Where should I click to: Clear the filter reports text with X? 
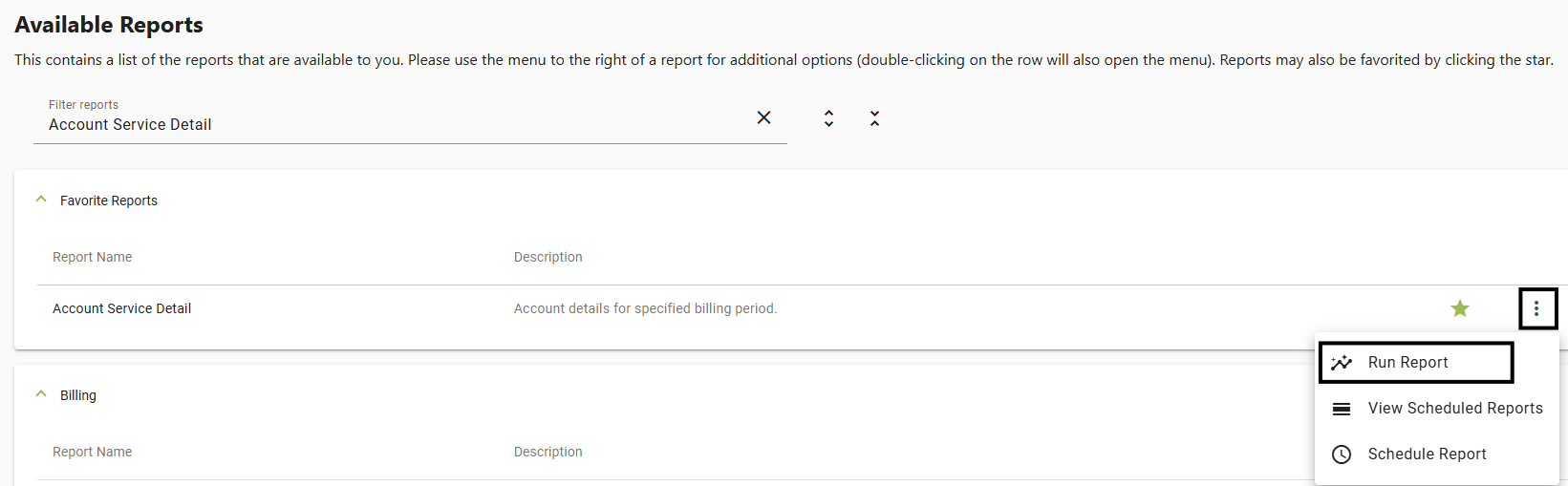[x=763, y=117]
